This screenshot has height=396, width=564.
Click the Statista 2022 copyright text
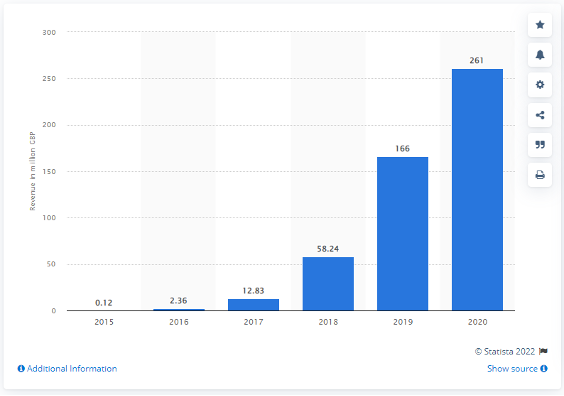(505, 351)
